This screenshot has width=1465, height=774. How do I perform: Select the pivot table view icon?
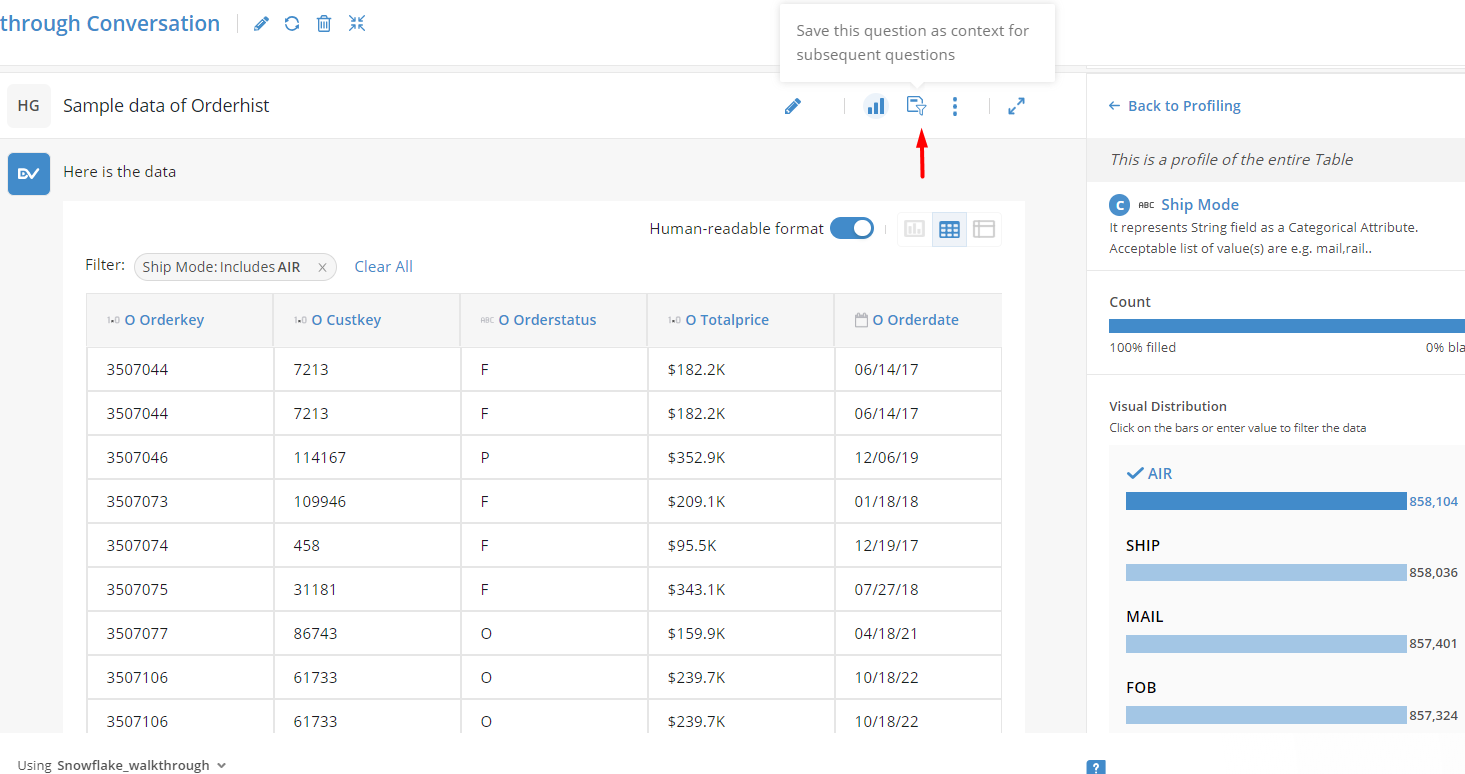click(x=984, y=230)
